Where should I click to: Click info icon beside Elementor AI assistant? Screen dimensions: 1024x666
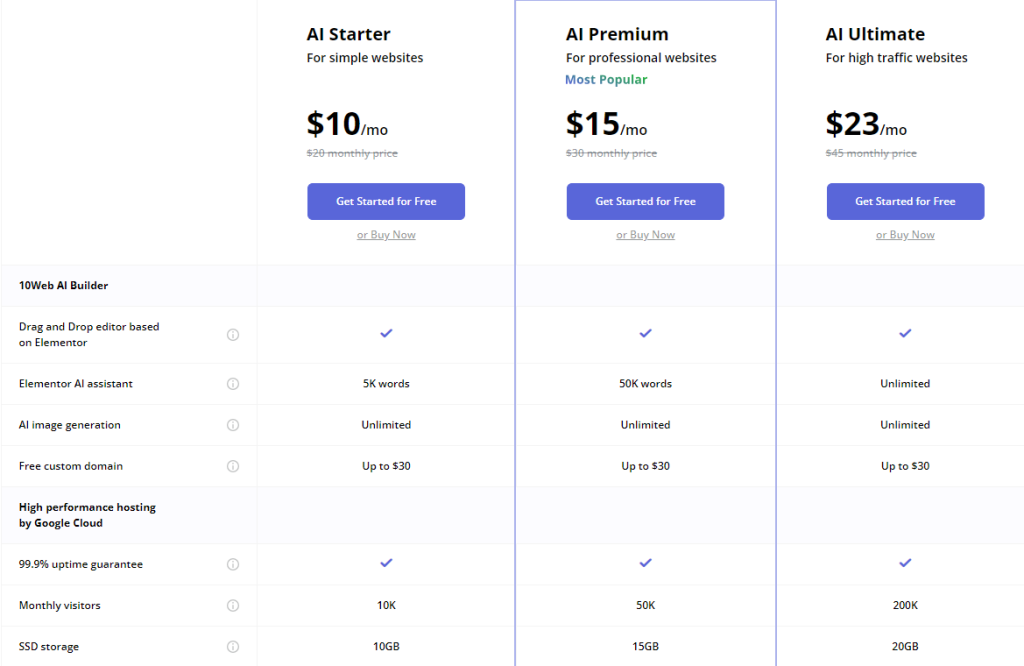[233, 384]
